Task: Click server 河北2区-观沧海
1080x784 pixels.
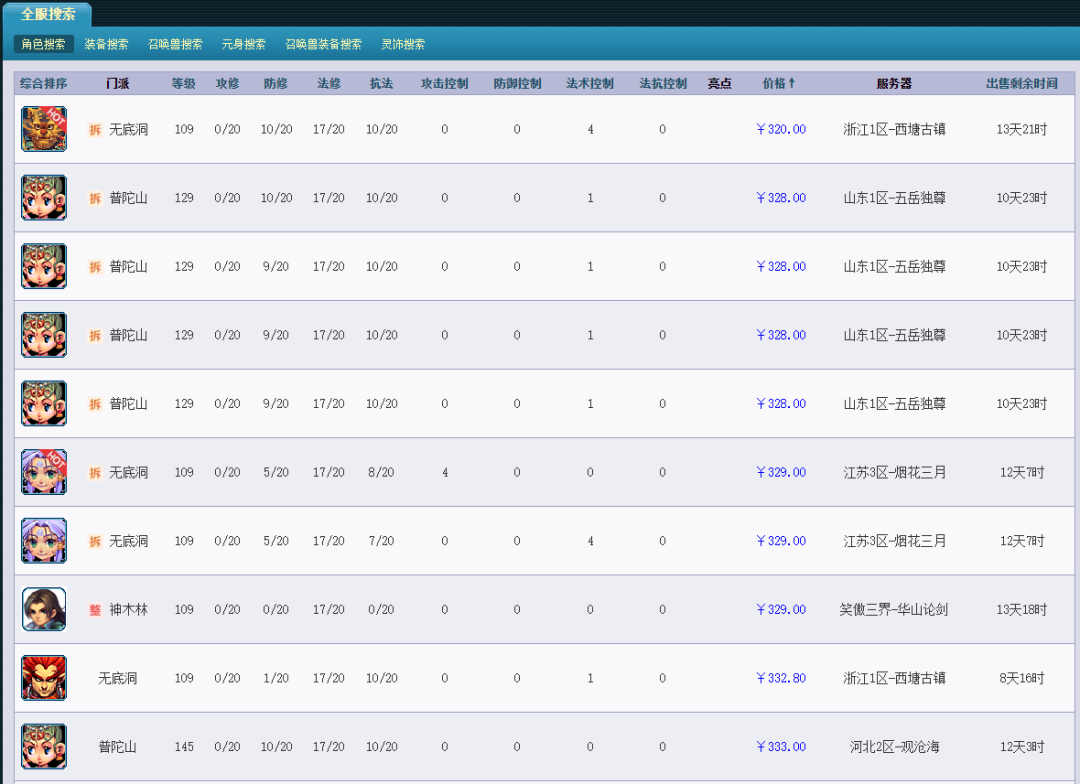Action: pos(894,746)
